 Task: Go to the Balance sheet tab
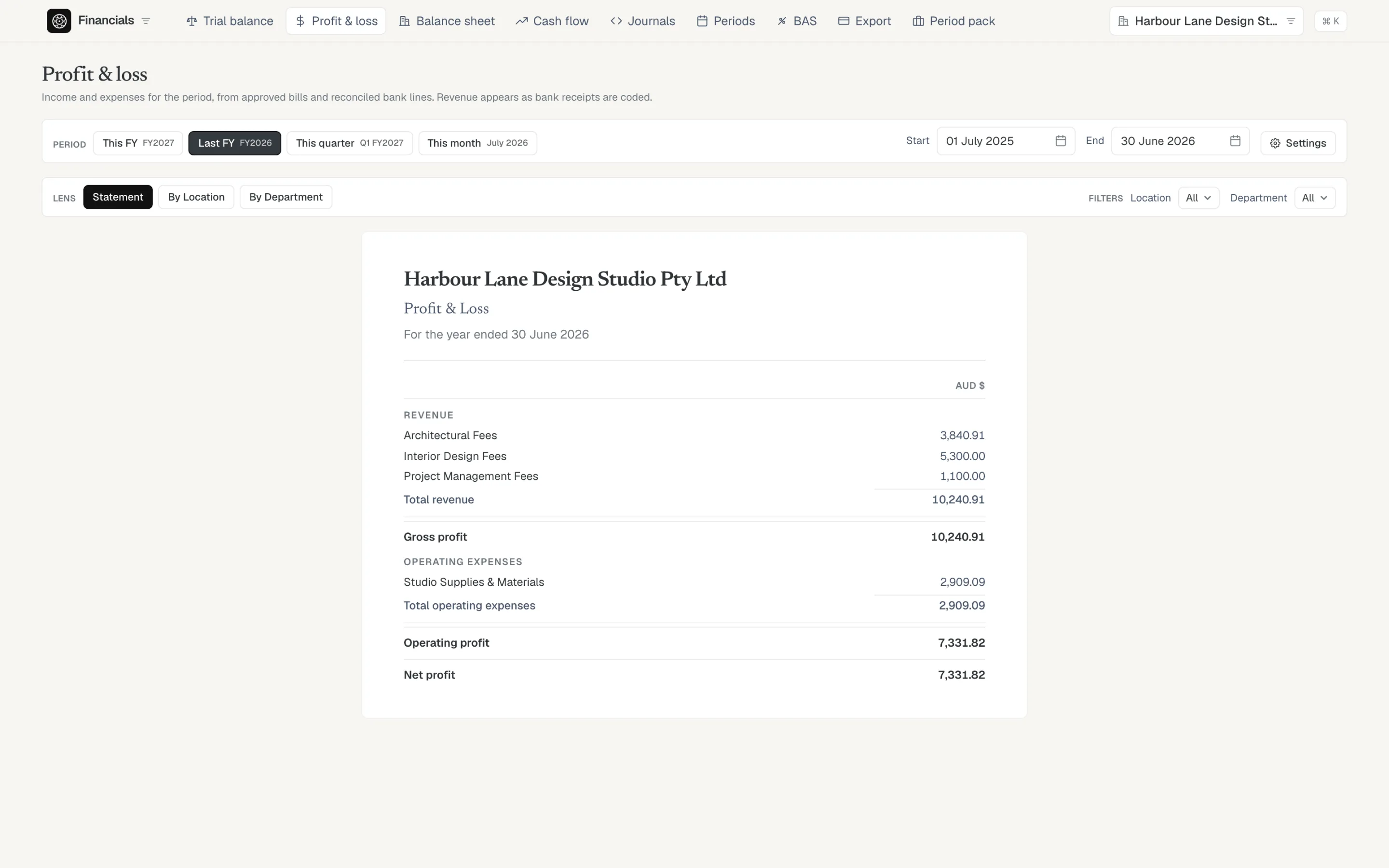pos(447,21)
